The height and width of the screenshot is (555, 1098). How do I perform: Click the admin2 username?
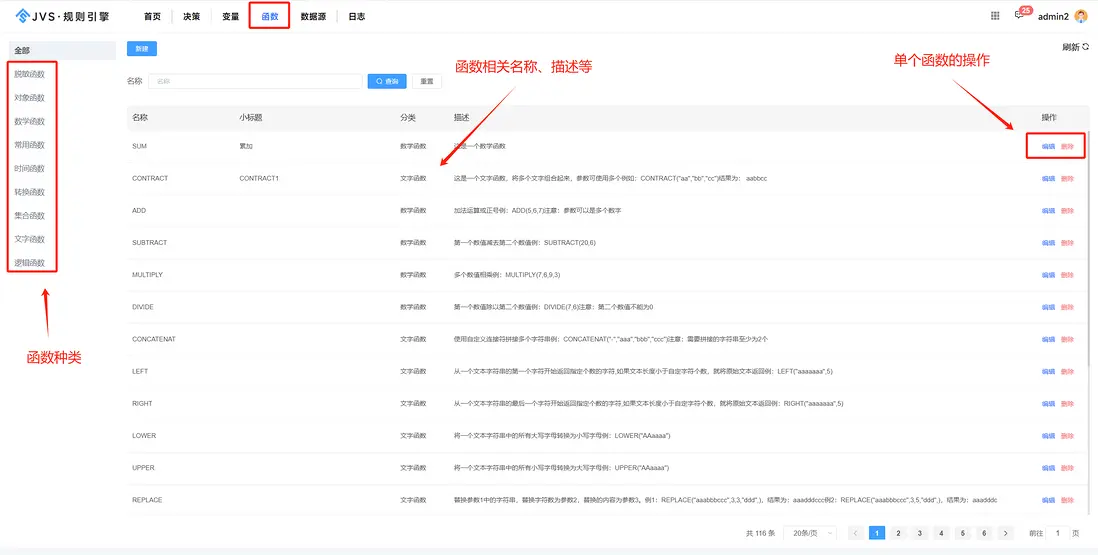click(x=1053, y=16)
